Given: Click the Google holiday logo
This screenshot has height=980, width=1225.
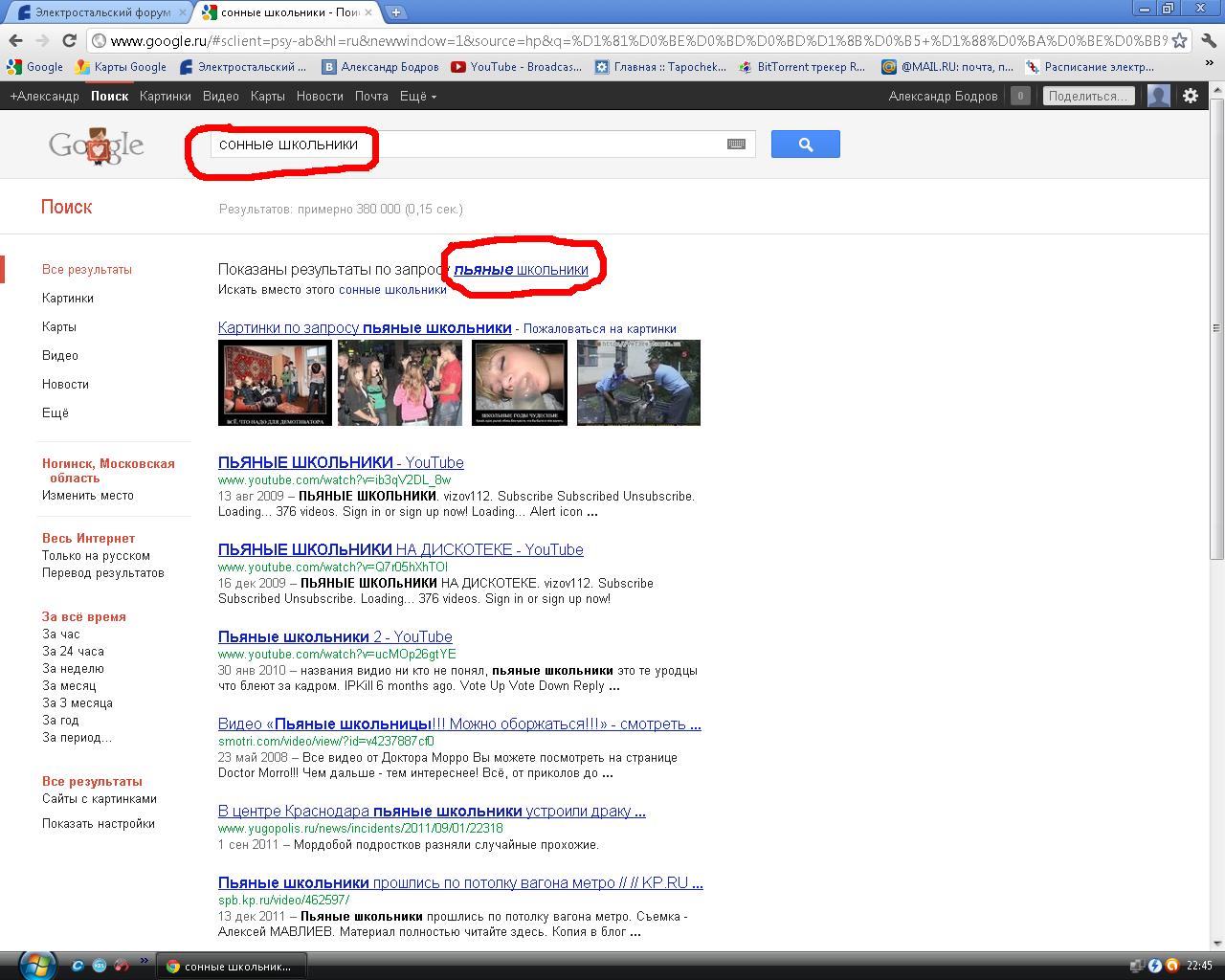Looking at the screenshot, I should [x=97, y=145].
